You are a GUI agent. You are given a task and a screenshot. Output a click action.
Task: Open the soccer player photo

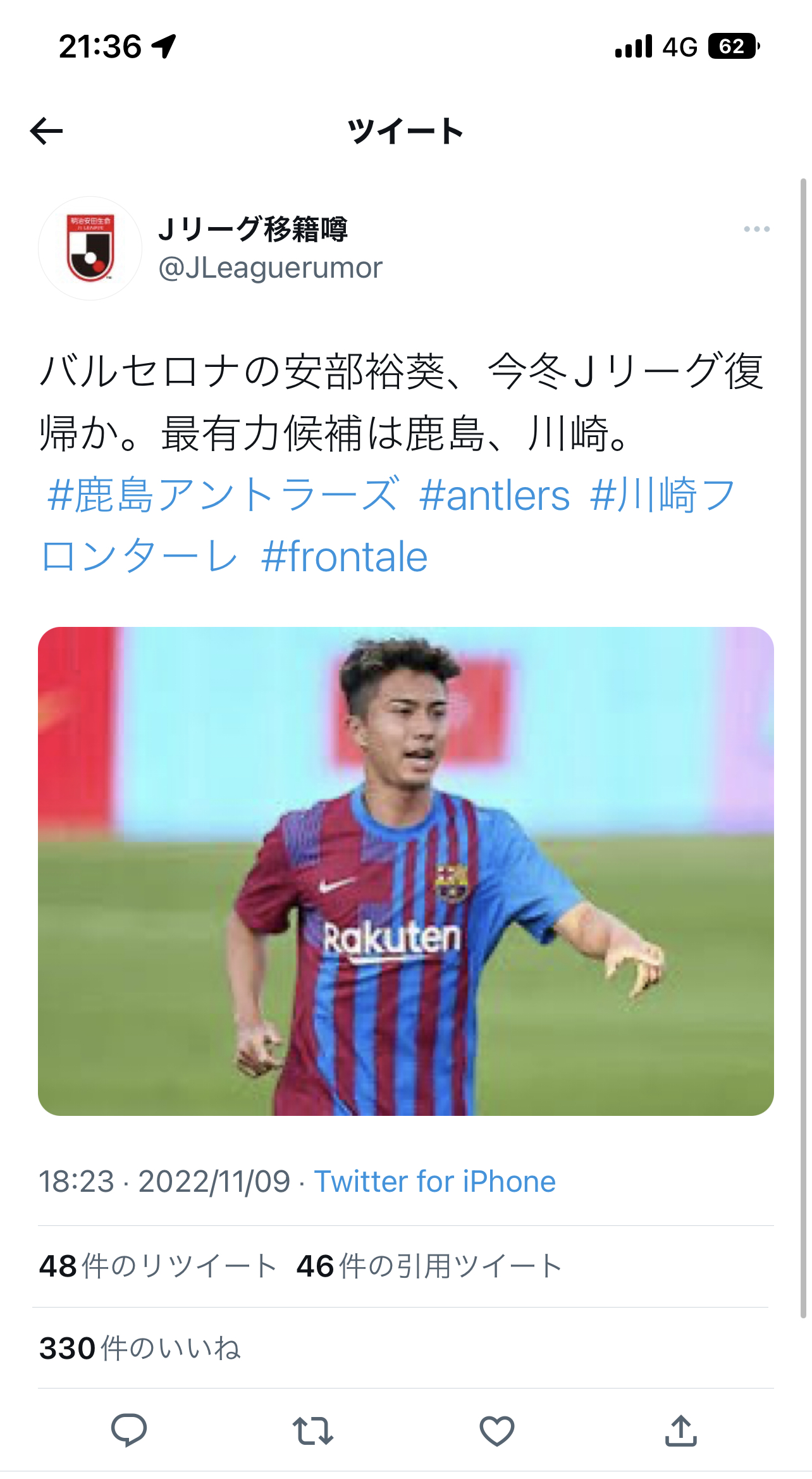point(406,871)
